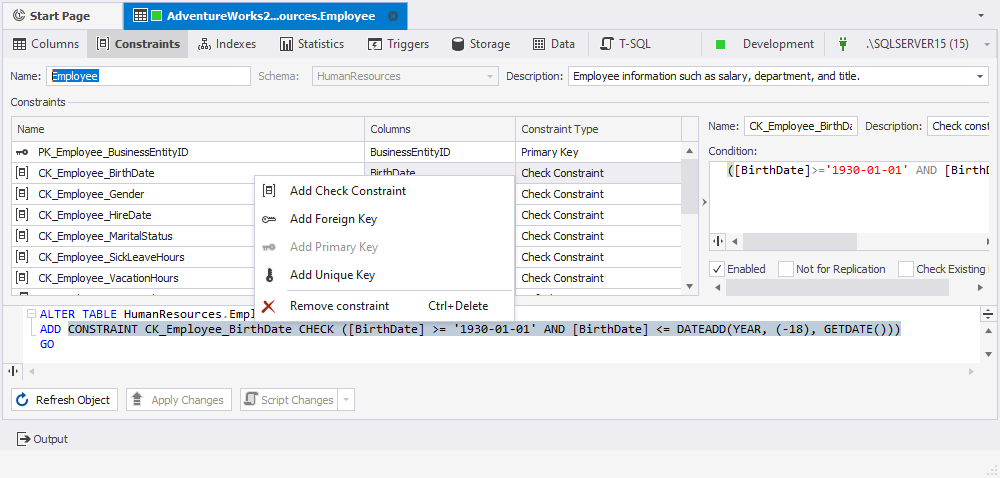Click the constraints list scroll up arrow
Image resolution: width=1000 pixels, height=478 pixels.
[688, 151]
